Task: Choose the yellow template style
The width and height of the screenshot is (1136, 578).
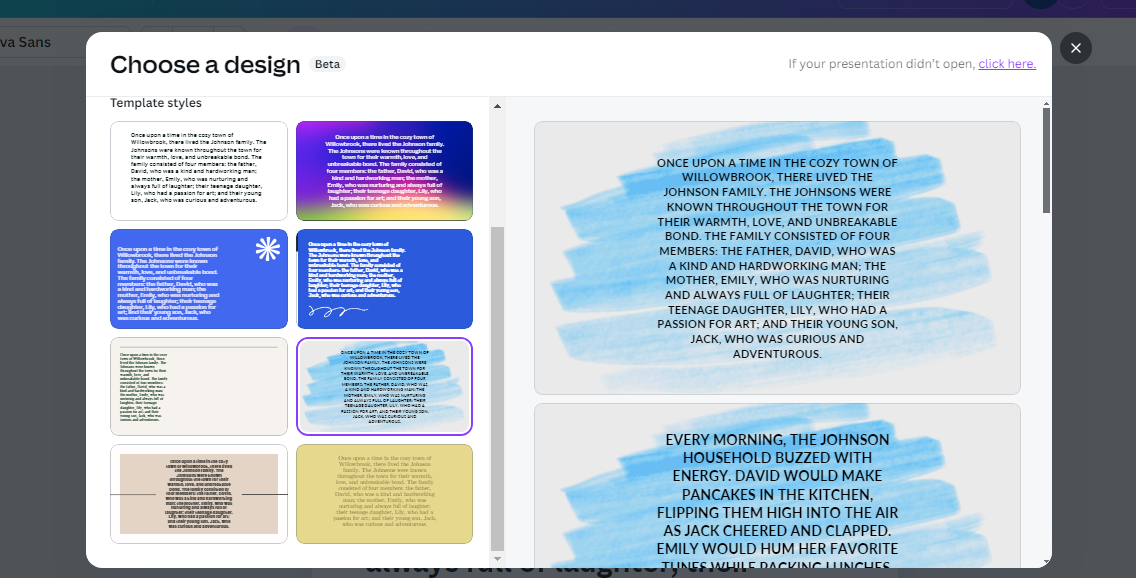Action: point(384,494)
